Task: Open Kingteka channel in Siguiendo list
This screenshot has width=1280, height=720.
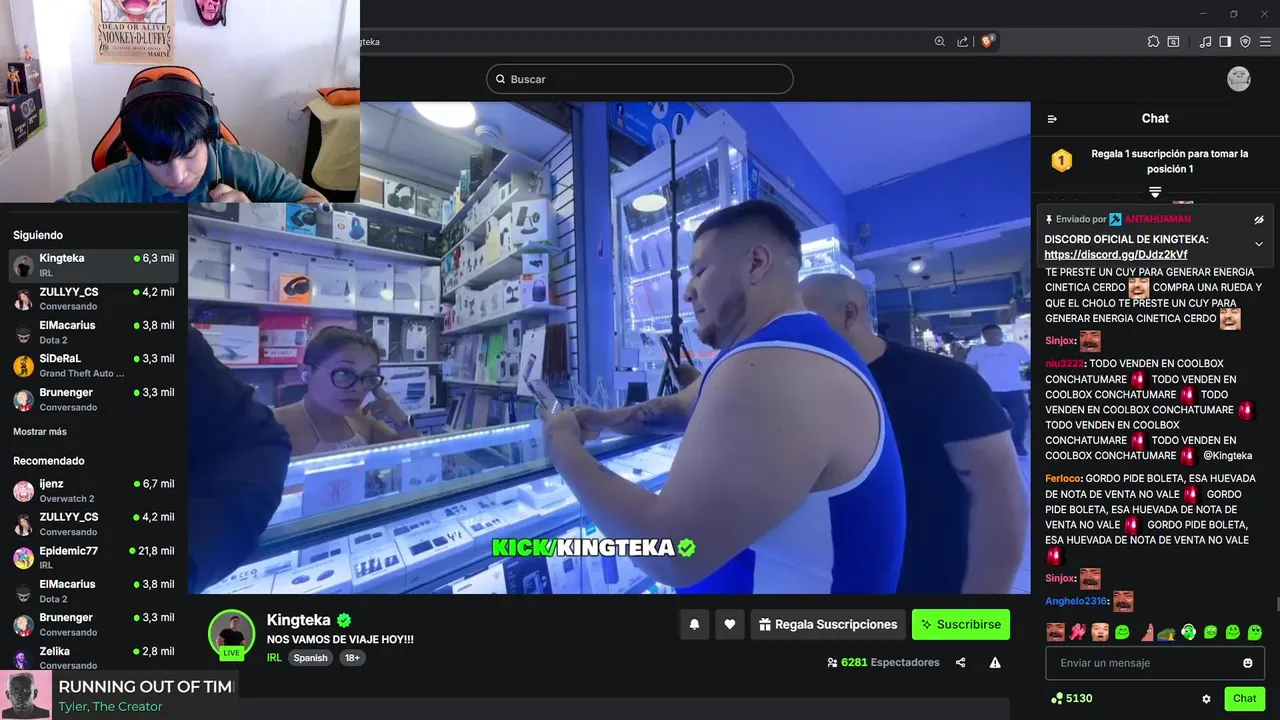Action: [x=94, y=265]
